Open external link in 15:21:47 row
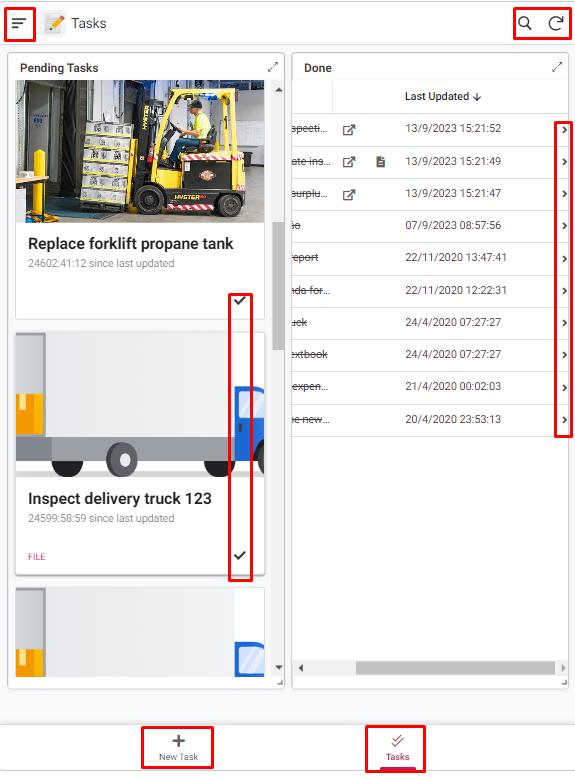575x779 pixels. (x=349, y=194)
